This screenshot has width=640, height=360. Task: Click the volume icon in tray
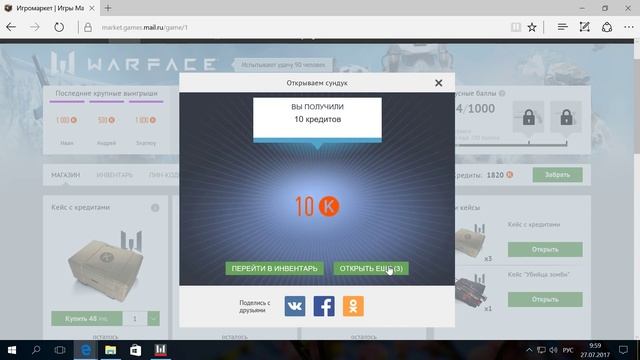[x=553, y=350]
